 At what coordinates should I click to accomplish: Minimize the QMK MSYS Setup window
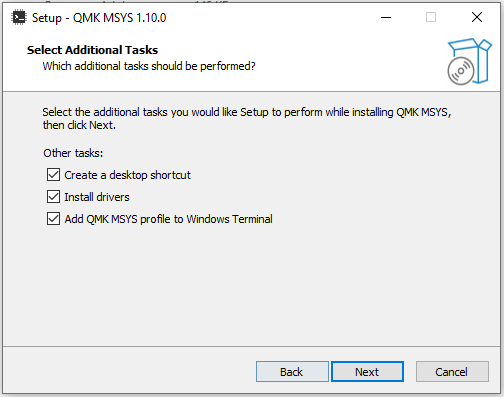pos(386,17)
